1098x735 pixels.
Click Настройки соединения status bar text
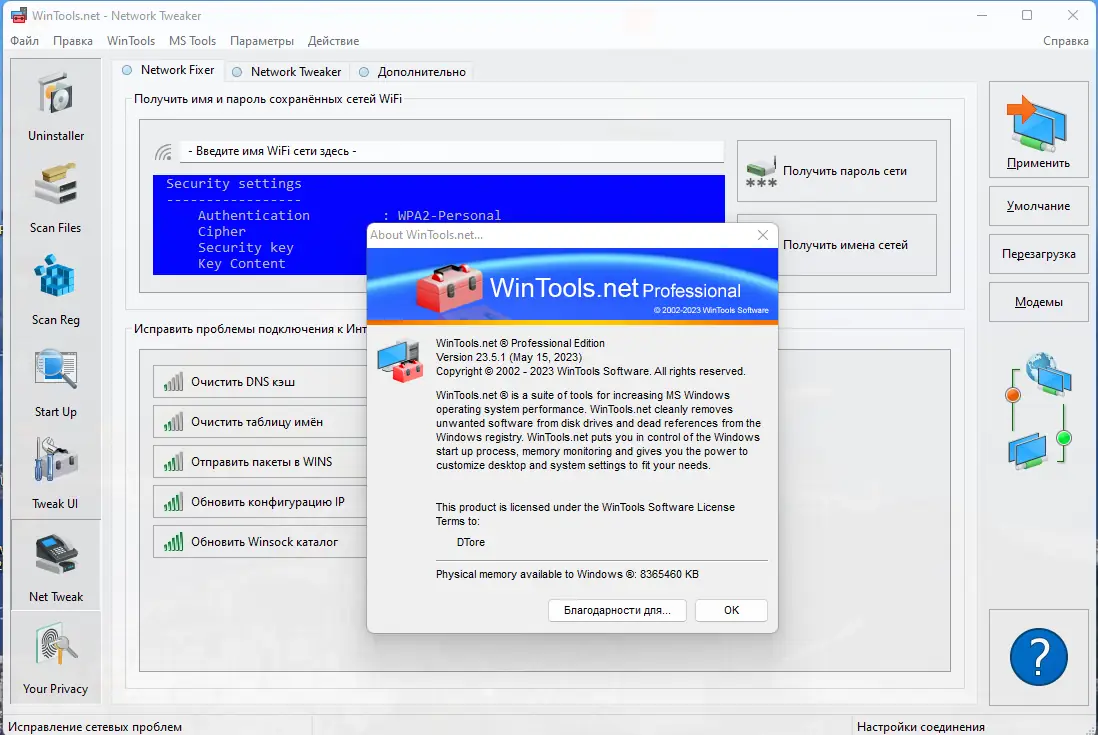click(920, 727)
